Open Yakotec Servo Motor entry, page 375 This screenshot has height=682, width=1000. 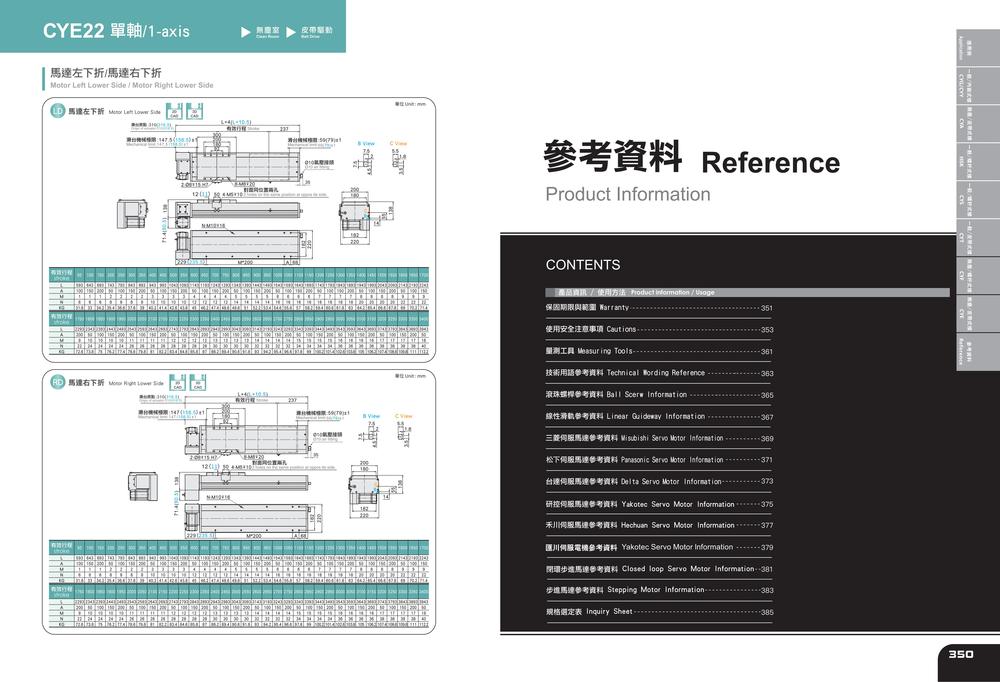[x=659, y=504]
